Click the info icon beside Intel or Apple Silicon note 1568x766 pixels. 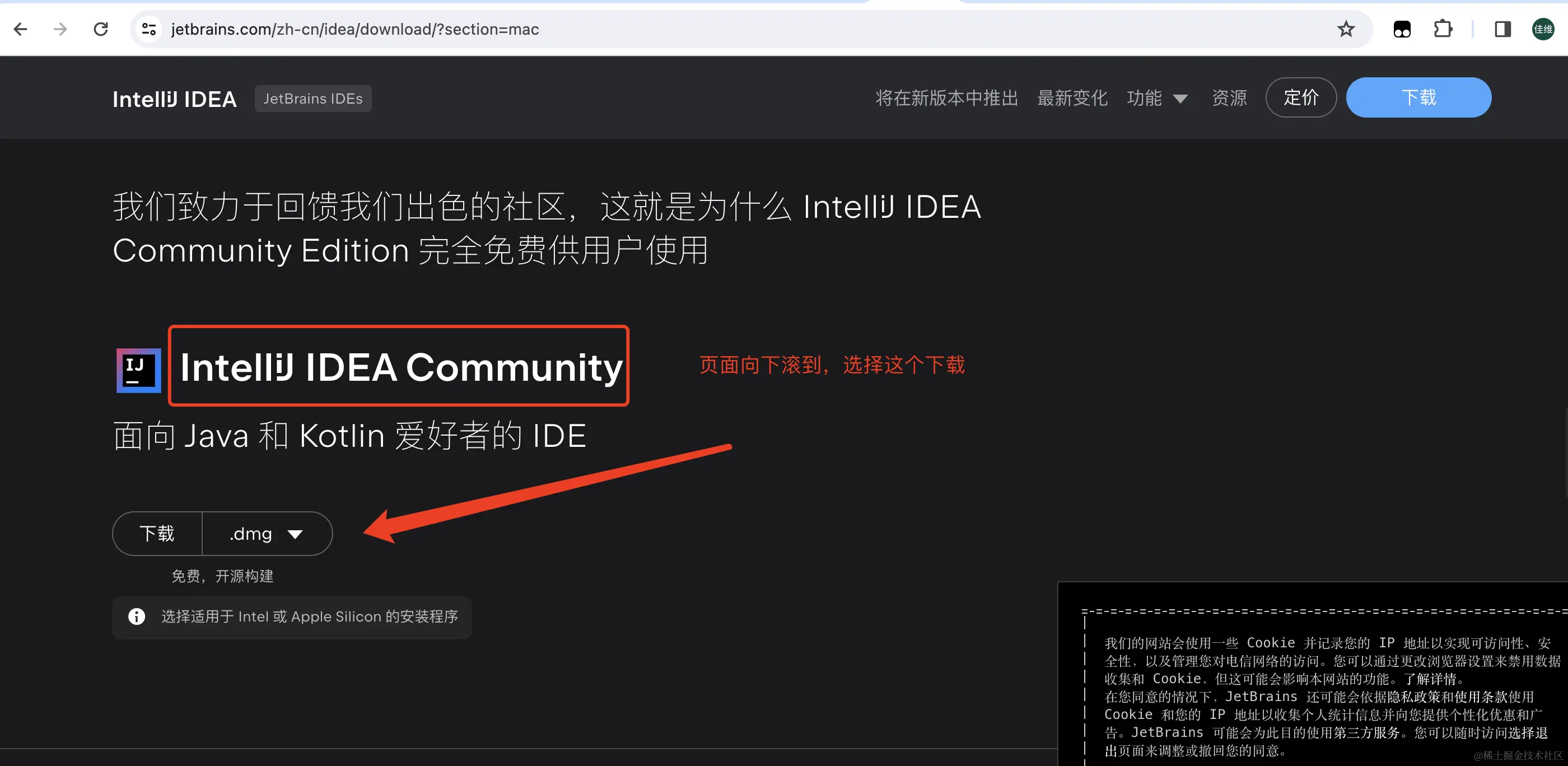(136, 616)
